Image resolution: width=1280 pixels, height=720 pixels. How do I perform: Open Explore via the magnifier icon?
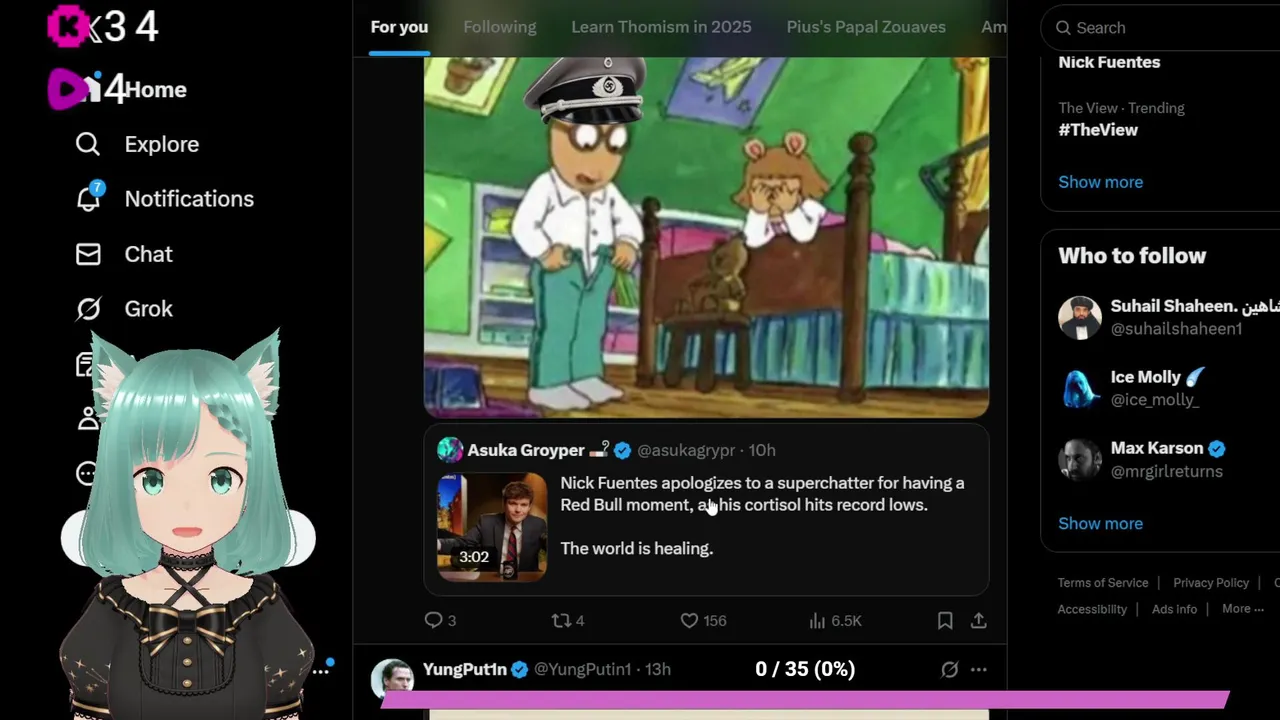[x=88, y=144]
